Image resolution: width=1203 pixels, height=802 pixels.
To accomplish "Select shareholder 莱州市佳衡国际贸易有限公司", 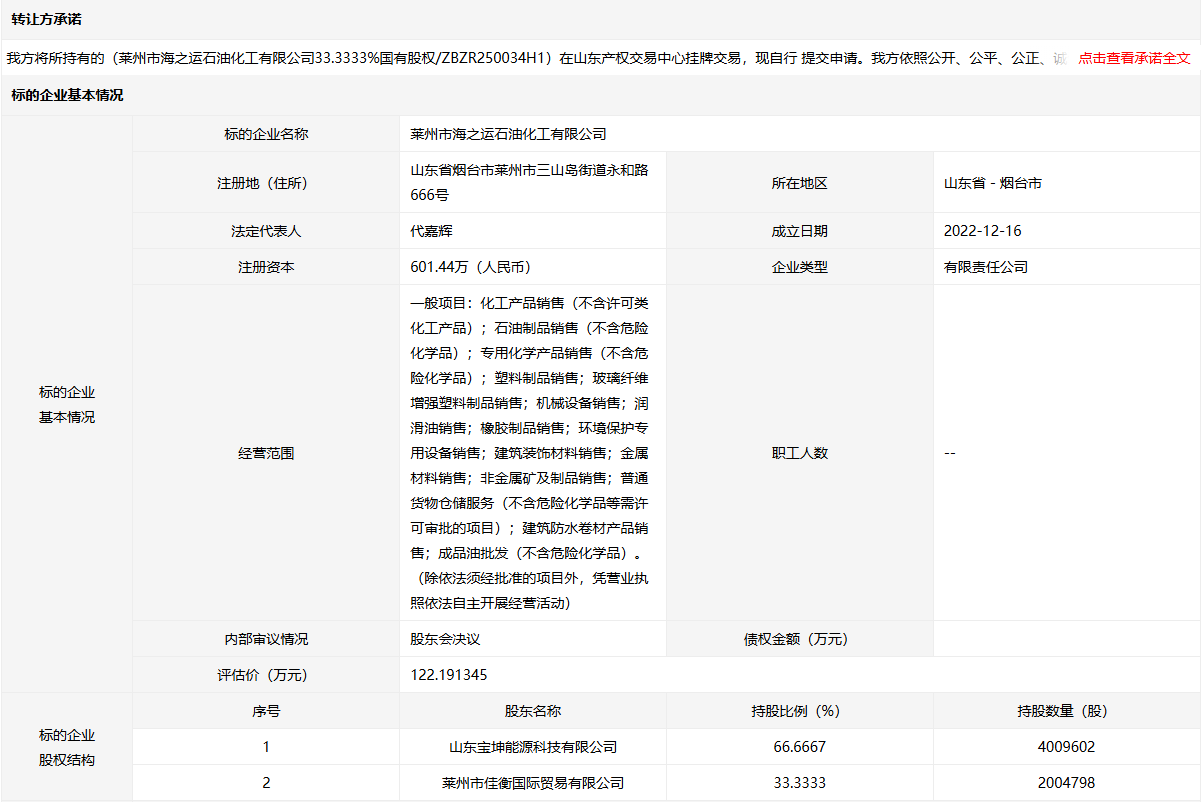I will point(533,783).
